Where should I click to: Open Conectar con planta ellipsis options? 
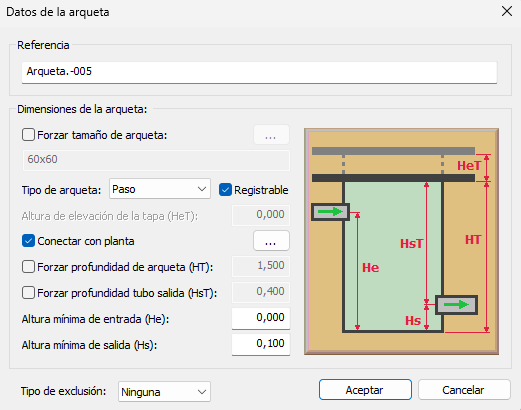271,241
